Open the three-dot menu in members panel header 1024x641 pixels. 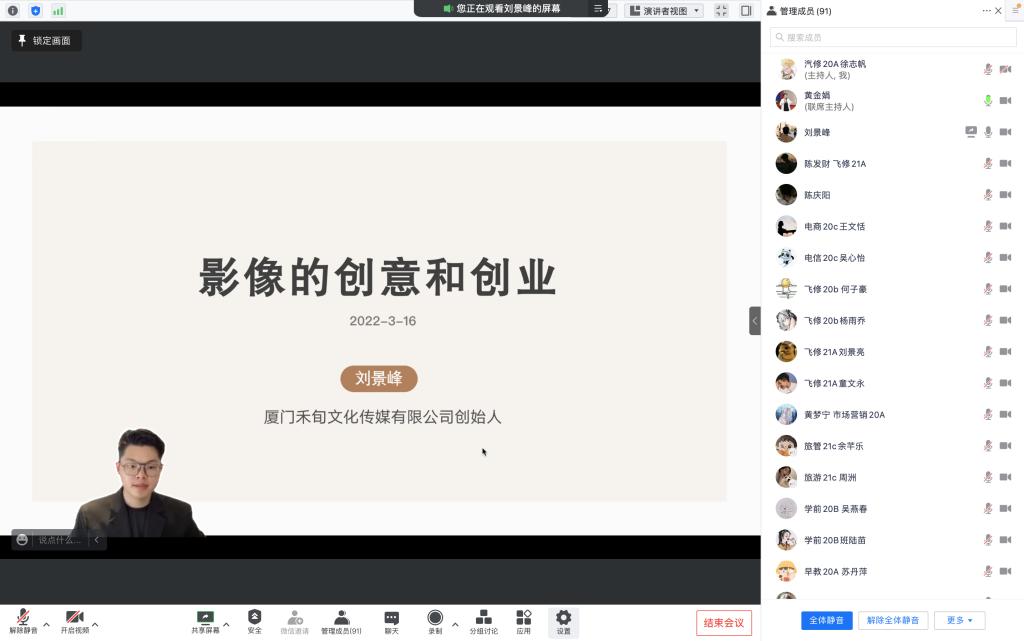pyautogui.click(x=986, y=10)
